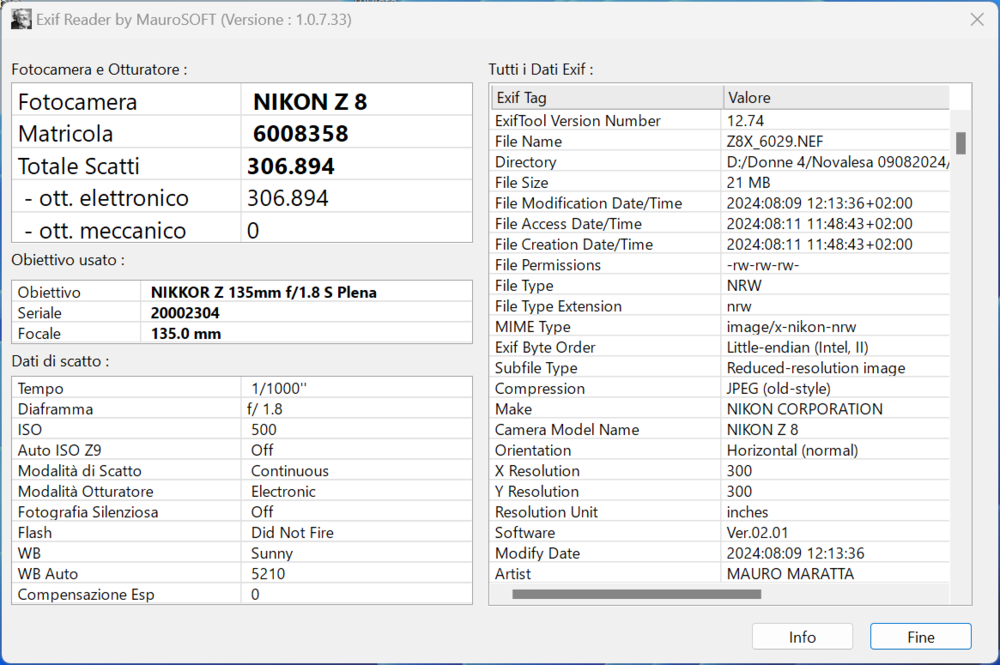Click the Valore column header
This screenshot has height=665, width=1000.
836,98
